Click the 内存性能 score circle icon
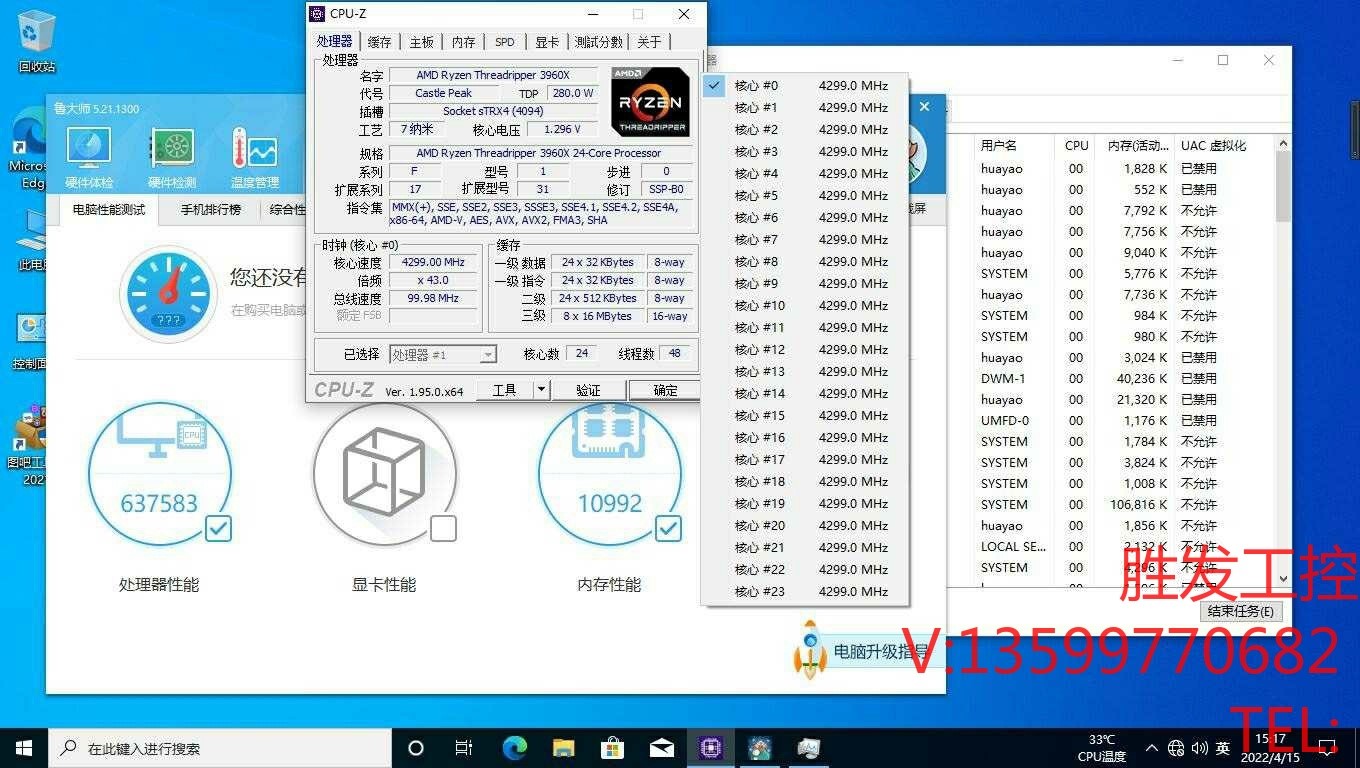This screenshot has height=768, width=1360. 610,473
